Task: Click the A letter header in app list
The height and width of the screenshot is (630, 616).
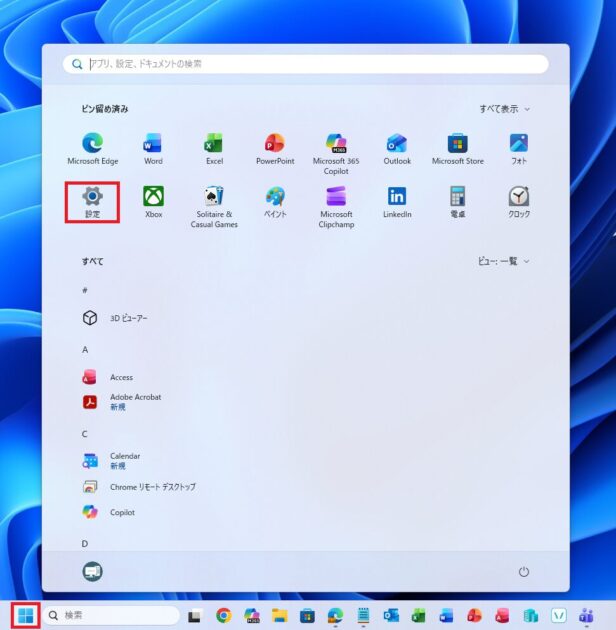Action: pyautogui.click(x=85, y=350)
